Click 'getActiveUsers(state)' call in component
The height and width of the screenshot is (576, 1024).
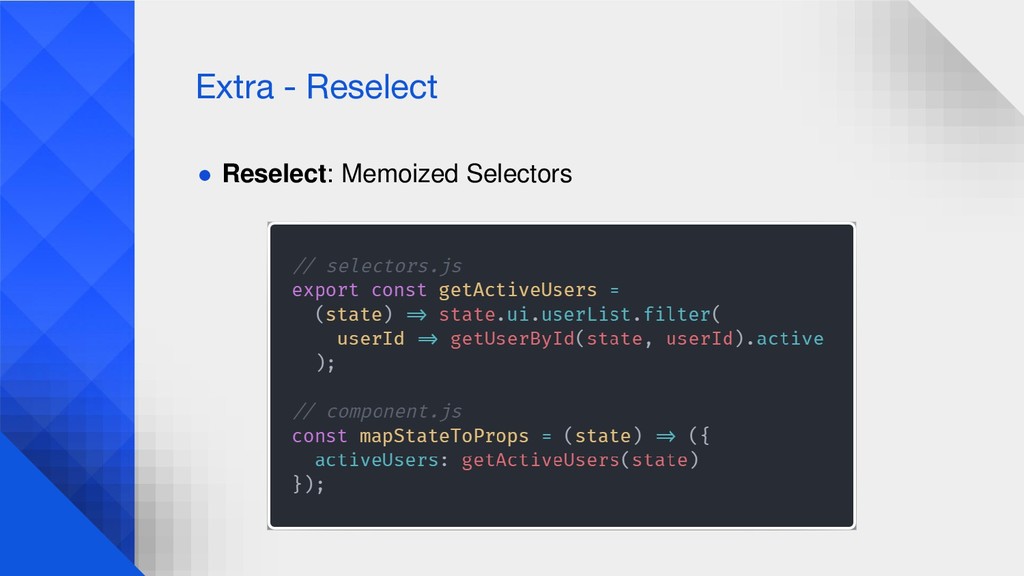tap(580, 460)
